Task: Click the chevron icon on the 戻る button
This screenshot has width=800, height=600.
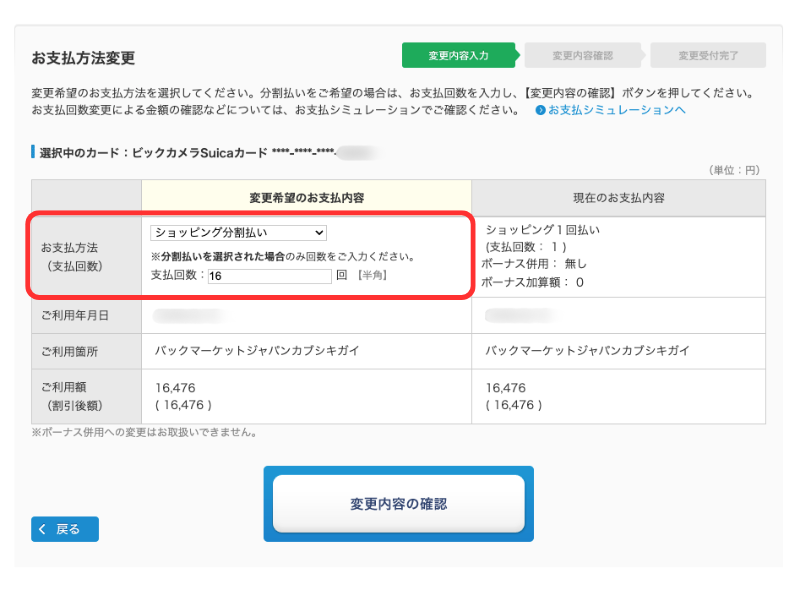Action: [x=43, y=529]
